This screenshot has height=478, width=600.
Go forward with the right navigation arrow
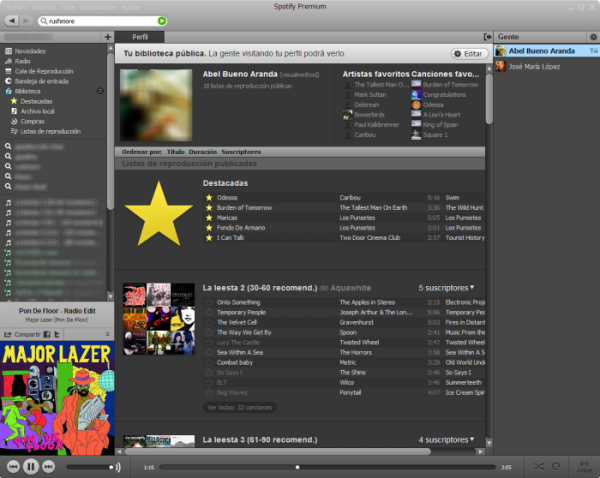tap(26, 21)
